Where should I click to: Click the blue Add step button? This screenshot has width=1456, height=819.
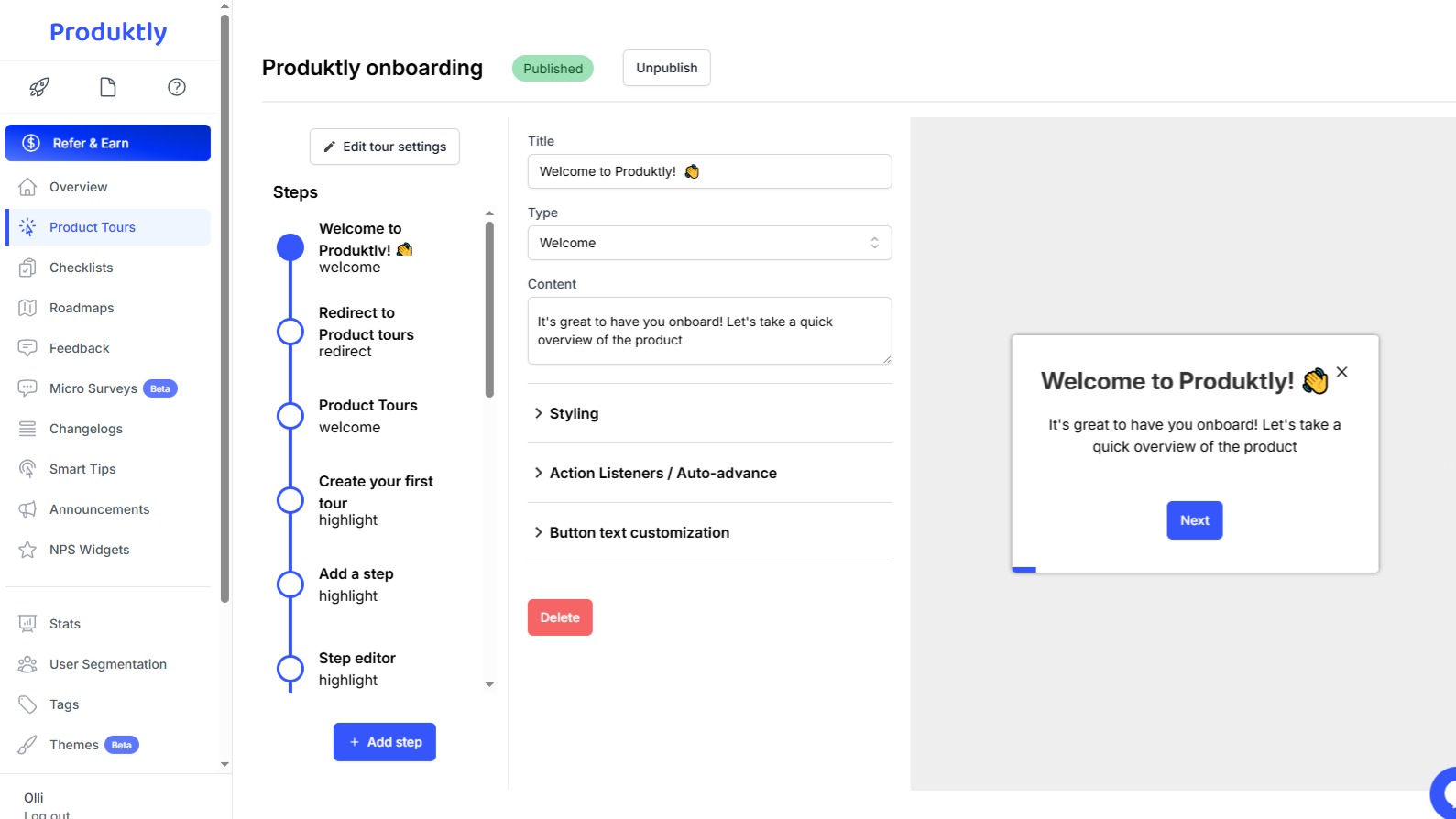pyautogui.click(x=384, y=742)
